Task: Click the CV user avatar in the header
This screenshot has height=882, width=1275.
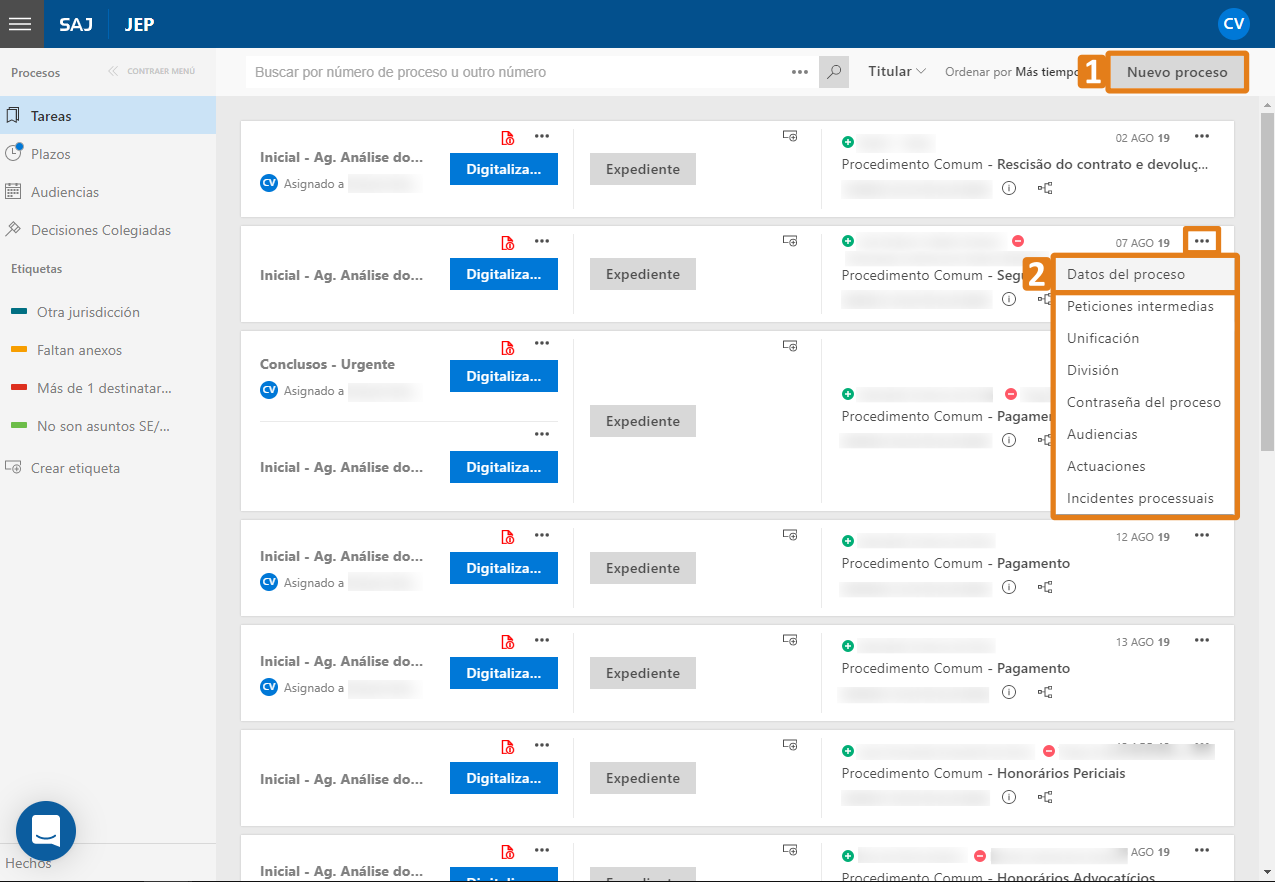Action: [x=1233, y=24]
